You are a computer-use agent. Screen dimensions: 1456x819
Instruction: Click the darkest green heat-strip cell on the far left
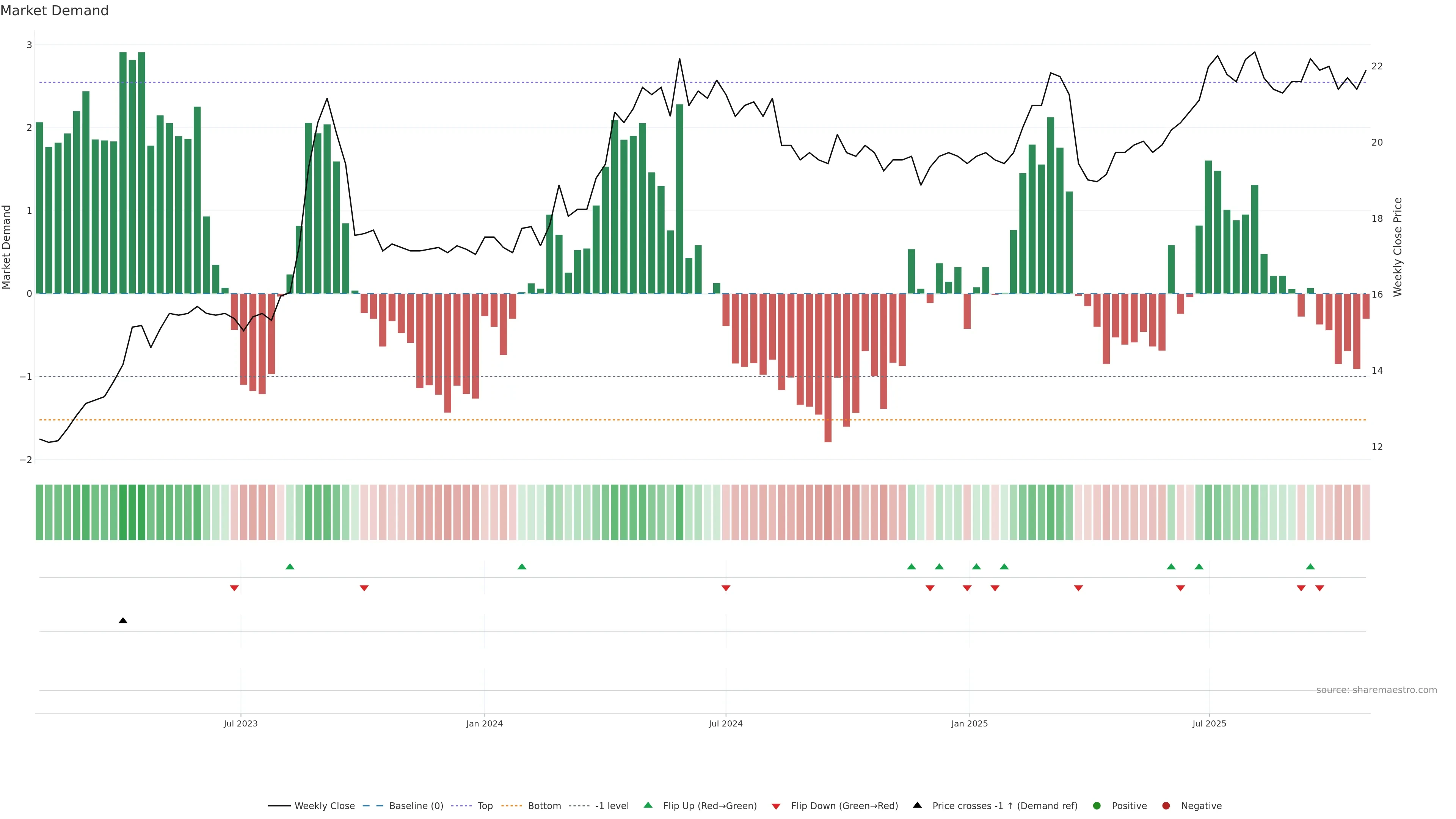click(x=123, y=512)
